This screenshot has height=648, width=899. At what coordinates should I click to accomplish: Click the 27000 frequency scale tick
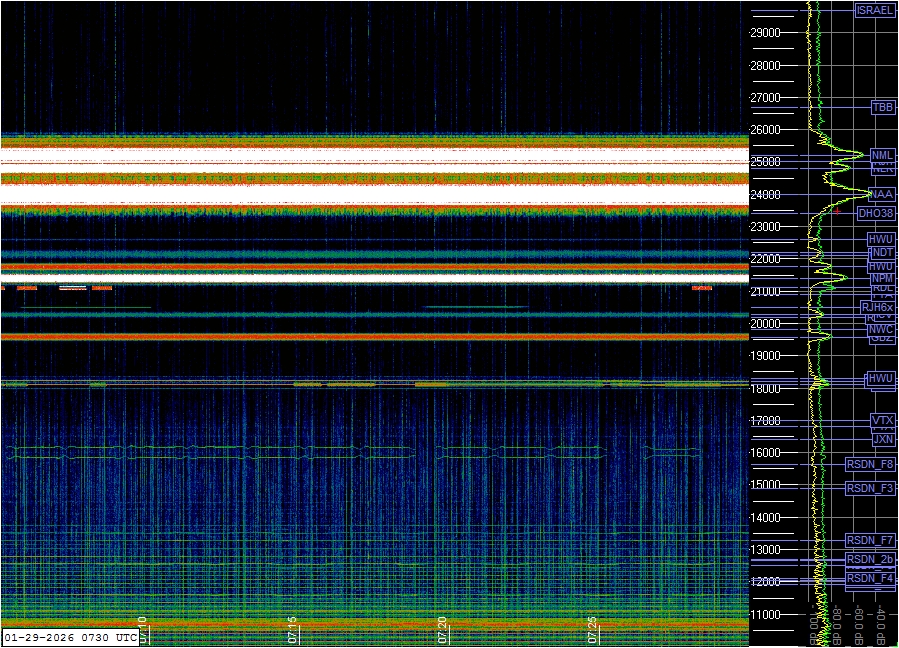[x=765, y=98]
